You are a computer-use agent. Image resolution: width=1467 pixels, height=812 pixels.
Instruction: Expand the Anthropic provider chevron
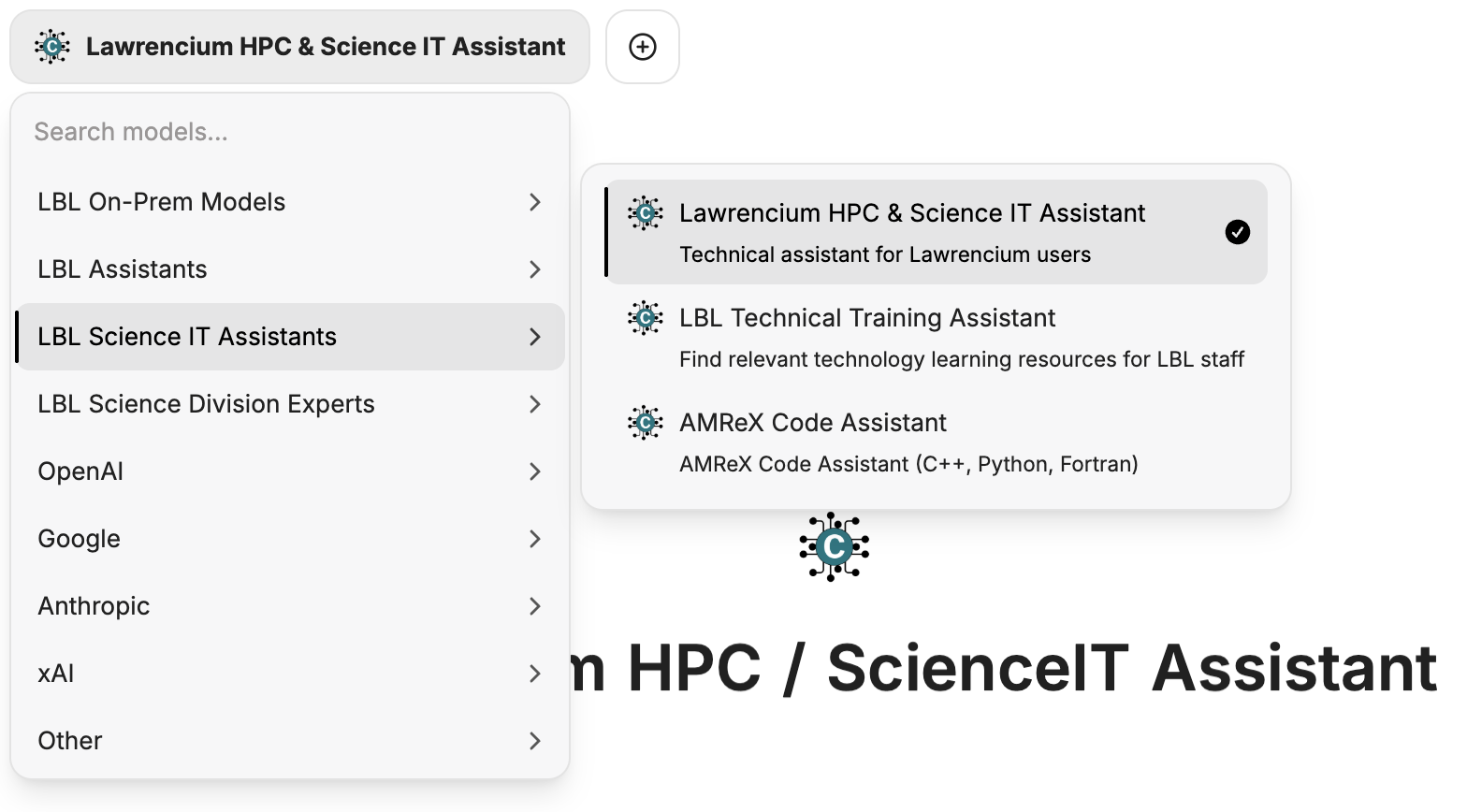(534, 606)
